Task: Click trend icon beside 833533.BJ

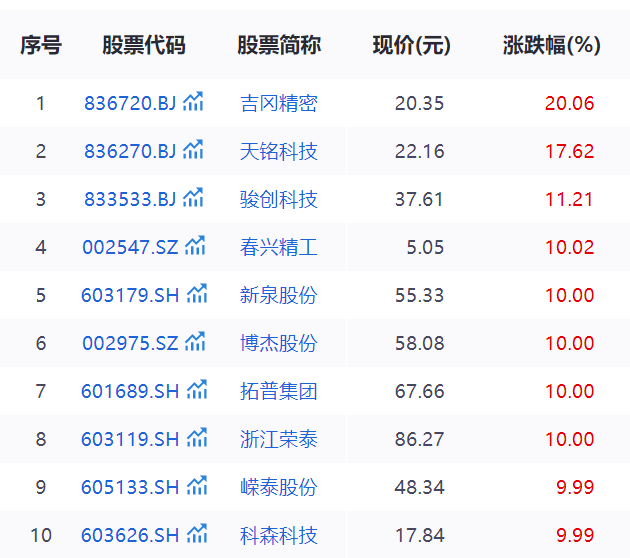Action: (194, 198)
